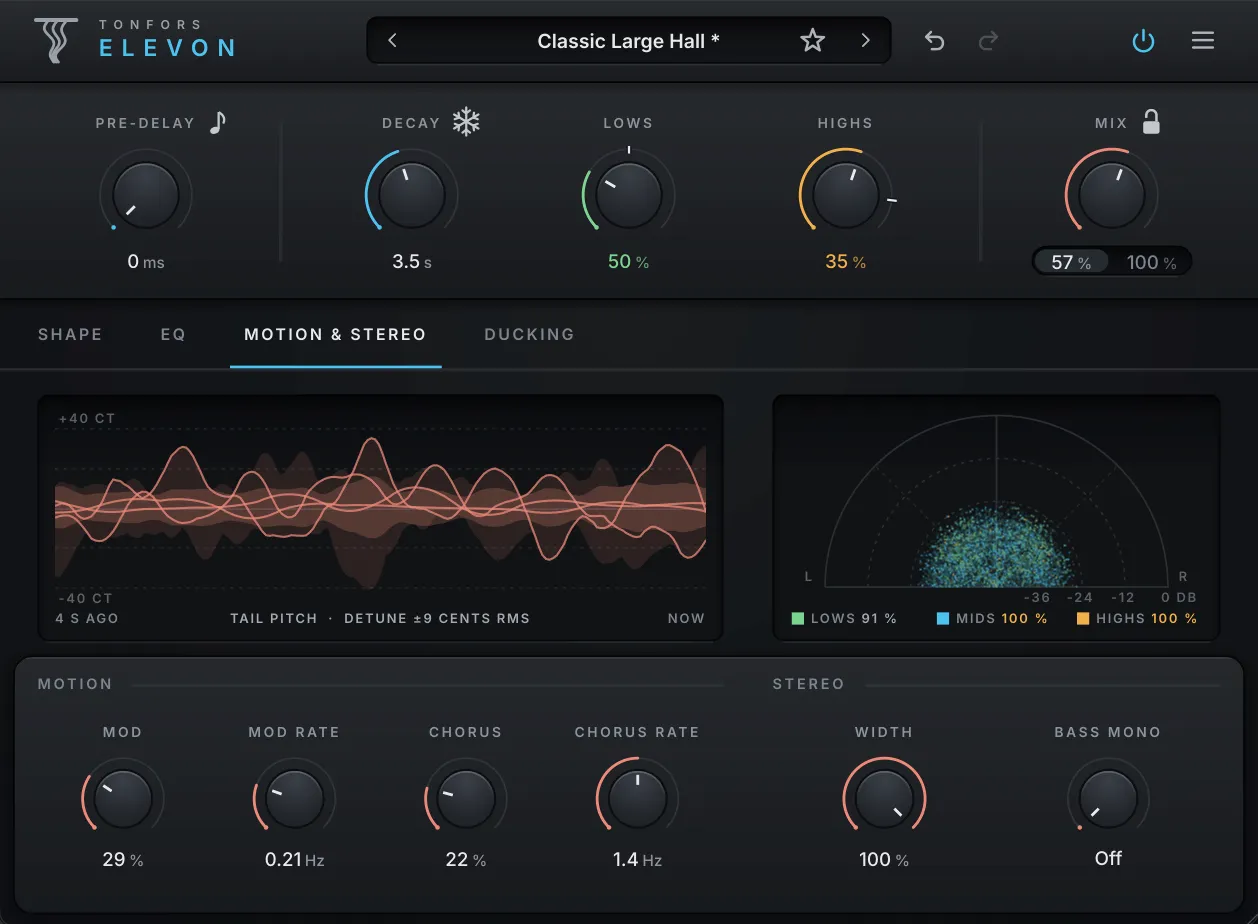Click the Mod Rate knob
The image size is (1258, 924).
click(294, 798)
